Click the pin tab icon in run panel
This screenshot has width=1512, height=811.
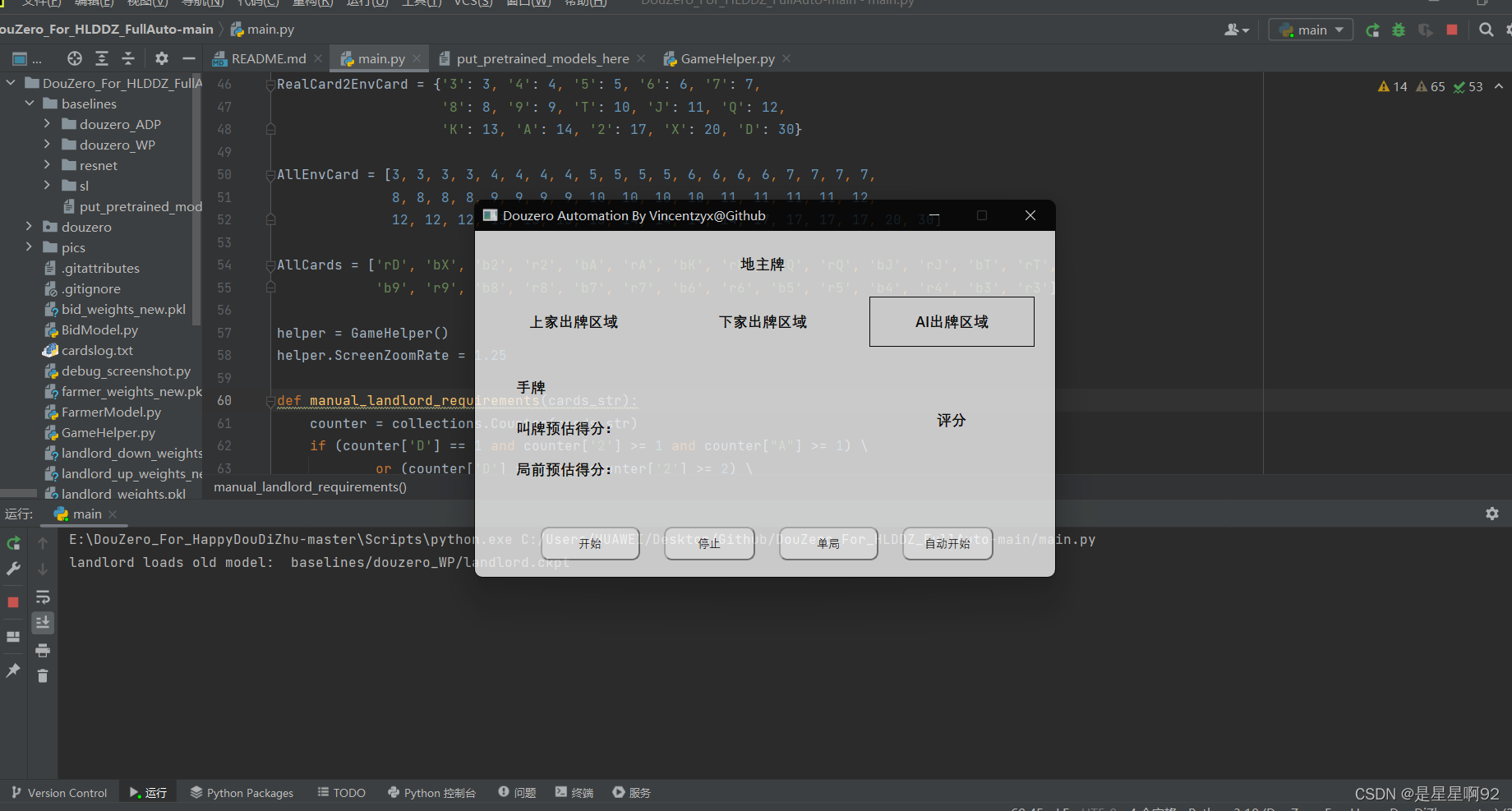tap(13, 670)
